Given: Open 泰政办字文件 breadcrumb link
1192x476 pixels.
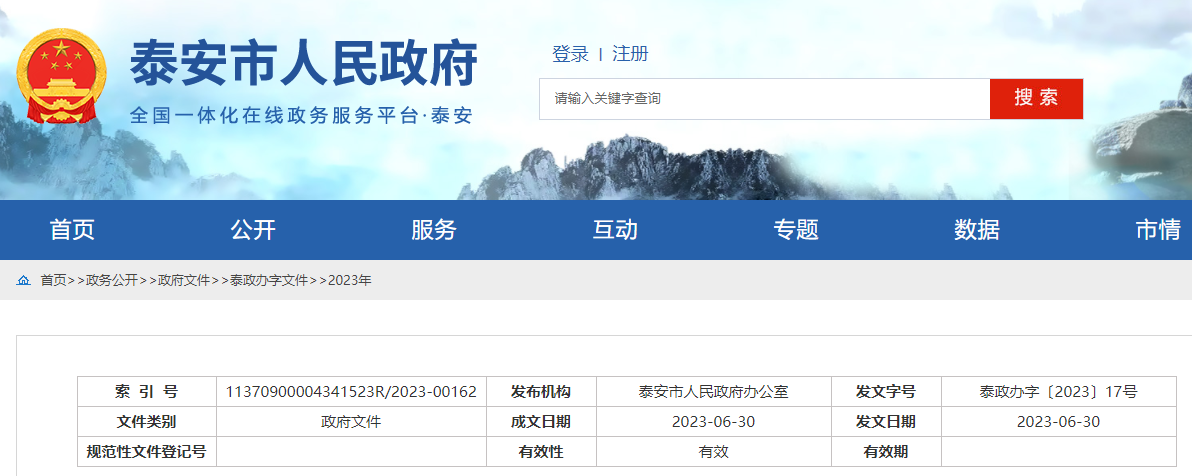Looking at the screenshot, I should [x=269, y=281].
